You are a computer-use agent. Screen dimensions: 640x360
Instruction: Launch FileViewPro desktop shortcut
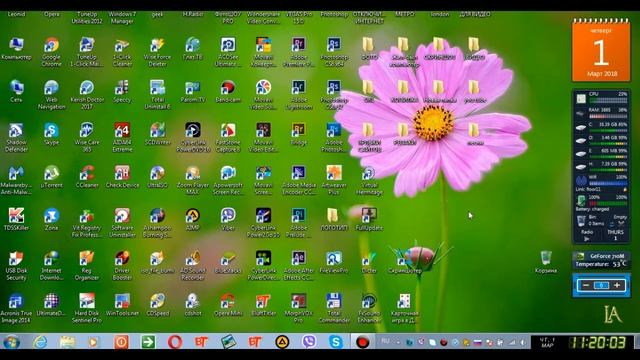point(334,261)
